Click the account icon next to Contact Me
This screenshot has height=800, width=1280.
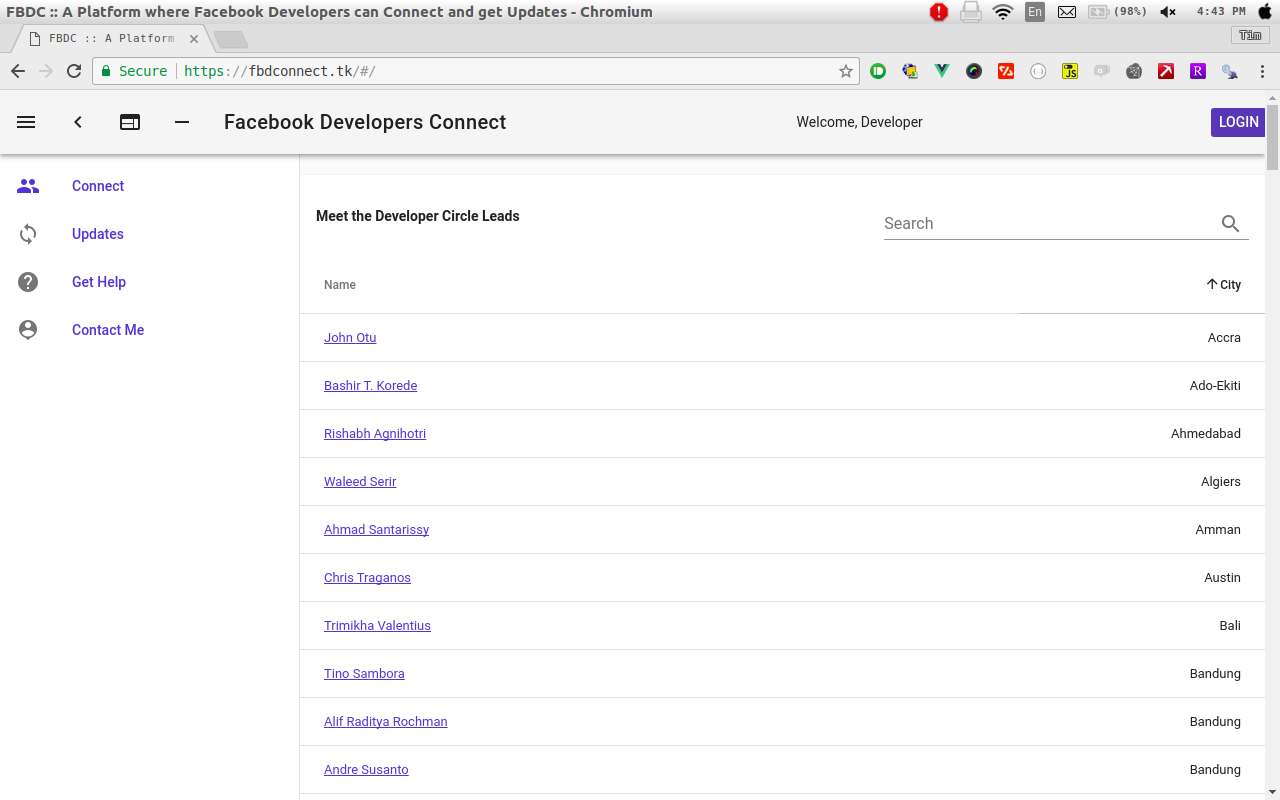coord(28,330)
